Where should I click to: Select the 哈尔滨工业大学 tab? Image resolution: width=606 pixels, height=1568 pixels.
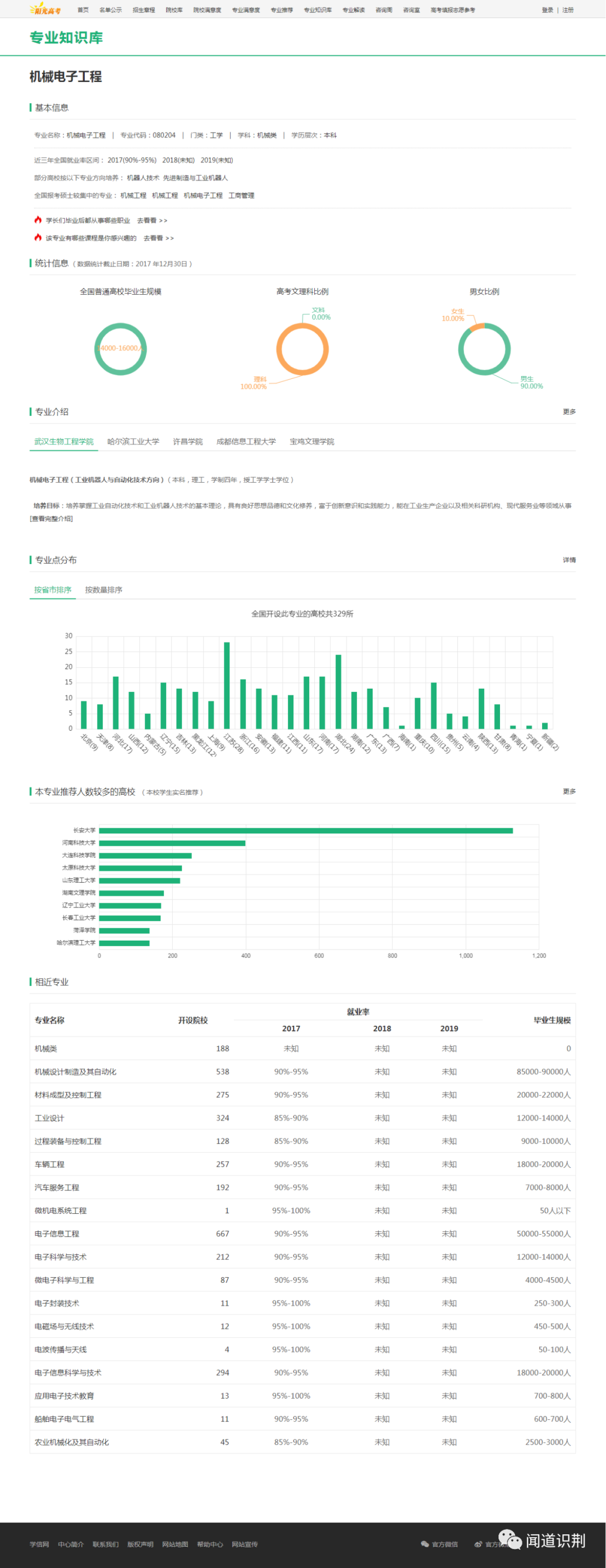coord(133,441)
